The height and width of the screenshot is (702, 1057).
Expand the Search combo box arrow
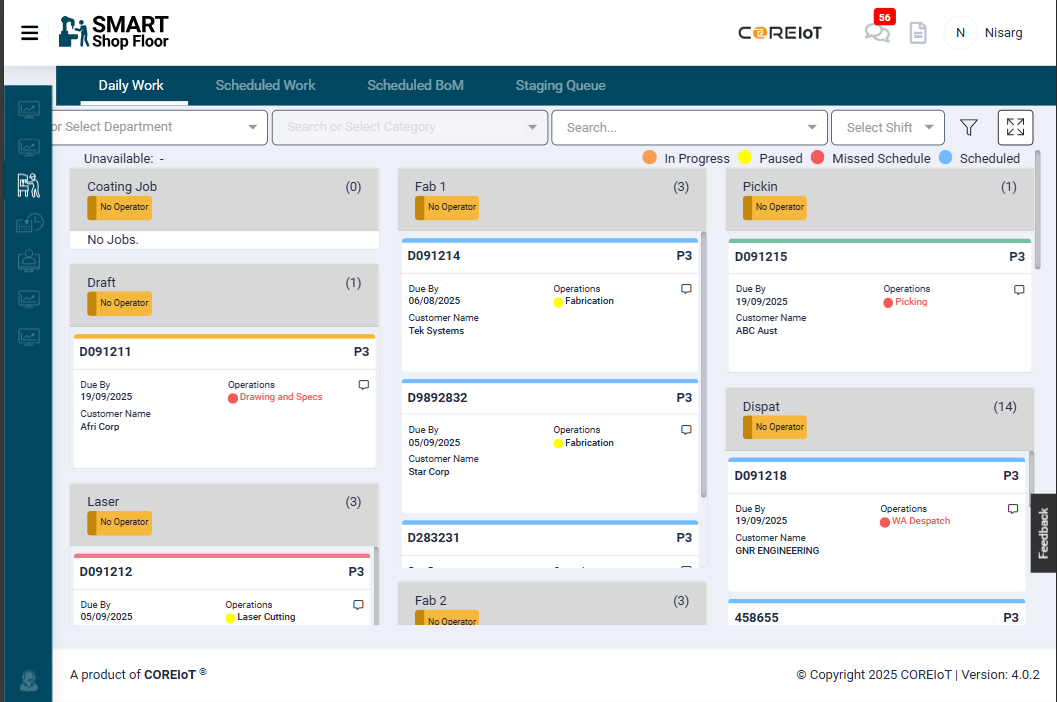point(812,127)
